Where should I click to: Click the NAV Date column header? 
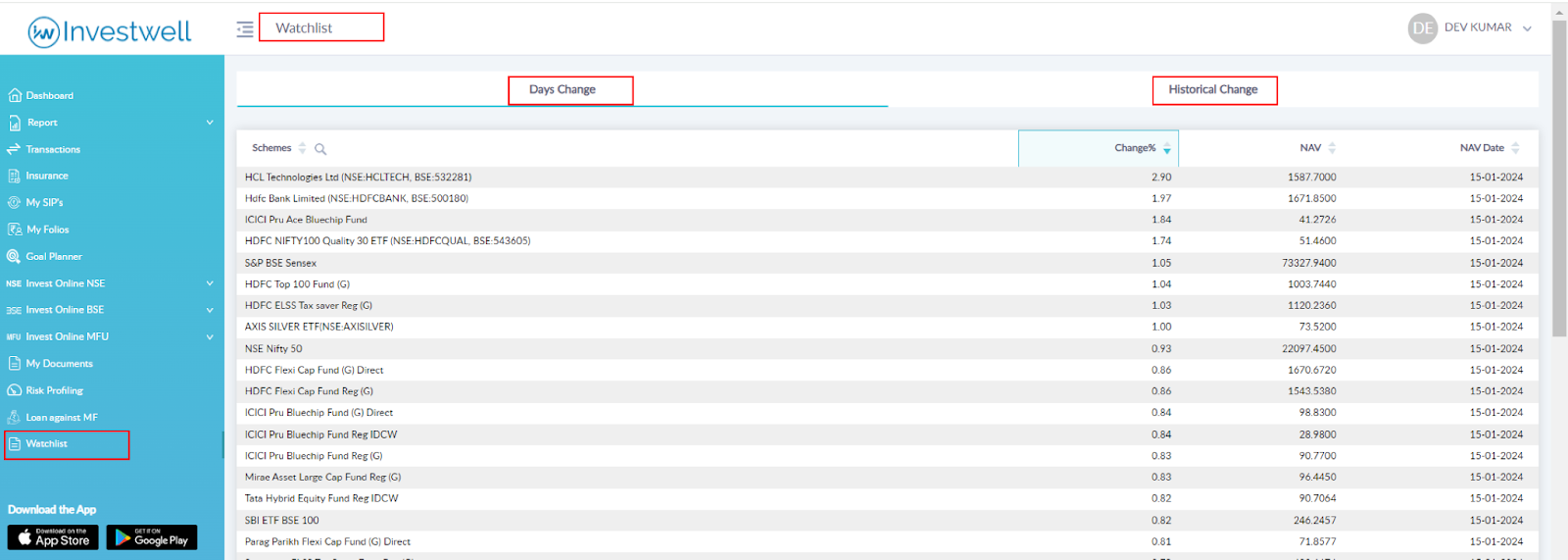[1482, 148]
